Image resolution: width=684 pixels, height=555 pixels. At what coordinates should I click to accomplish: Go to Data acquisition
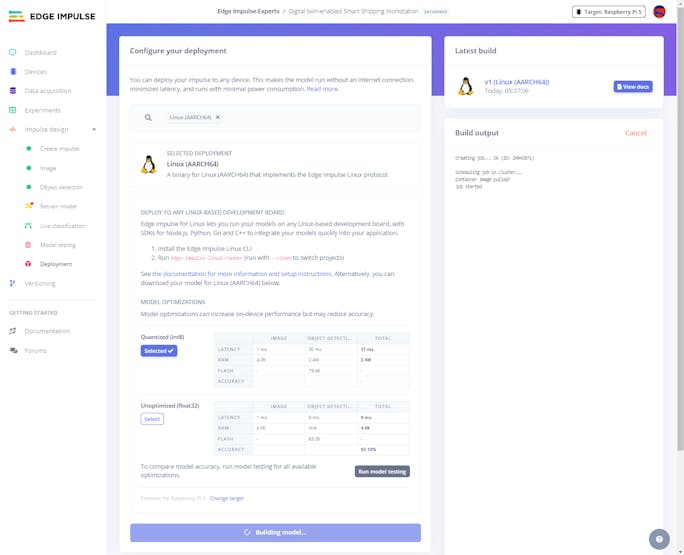click(x=48, y=91)
